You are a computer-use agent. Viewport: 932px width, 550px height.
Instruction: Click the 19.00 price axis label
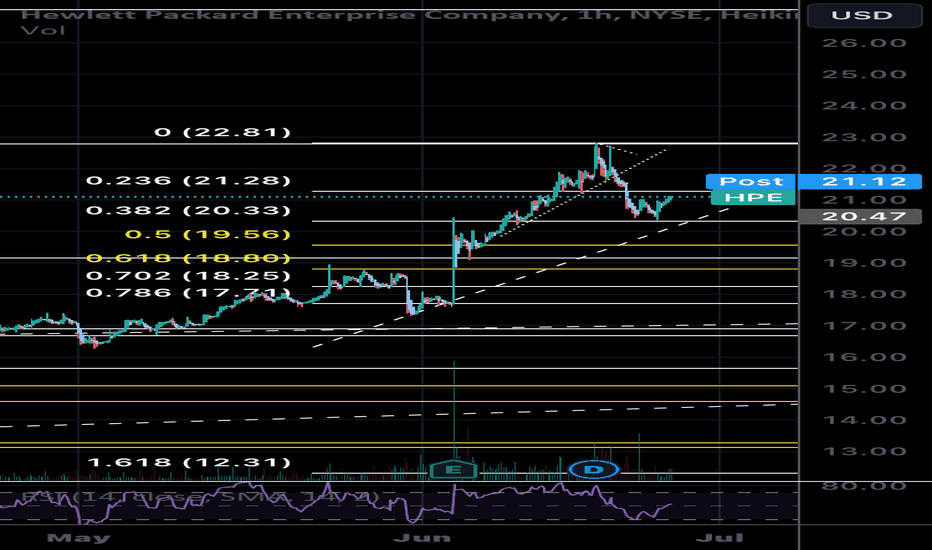864,263
